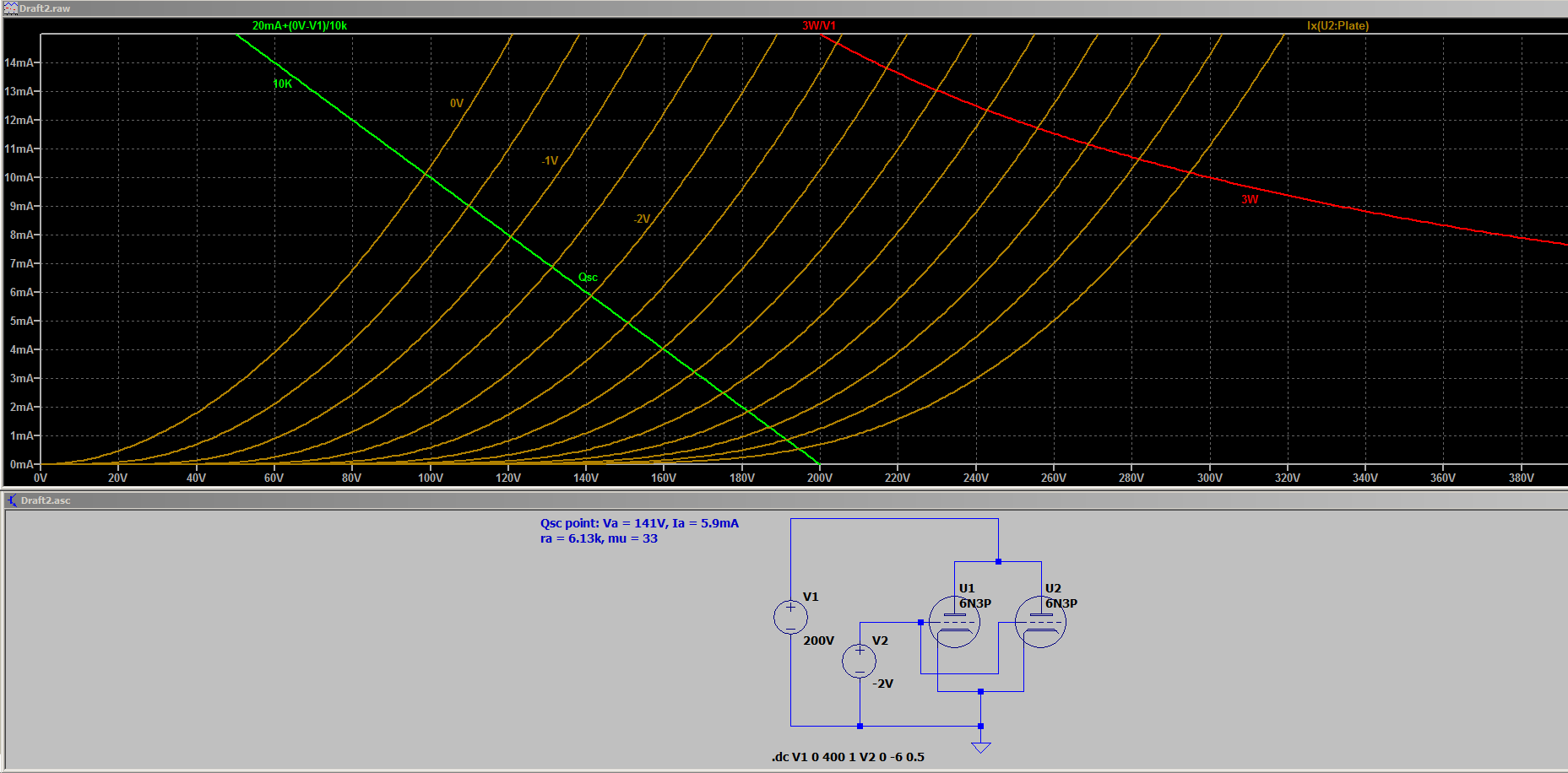The width and height of the screenshot is (1568, 773).
Task: Click the 10K load line annotation
Action: [x=282, y=84]
